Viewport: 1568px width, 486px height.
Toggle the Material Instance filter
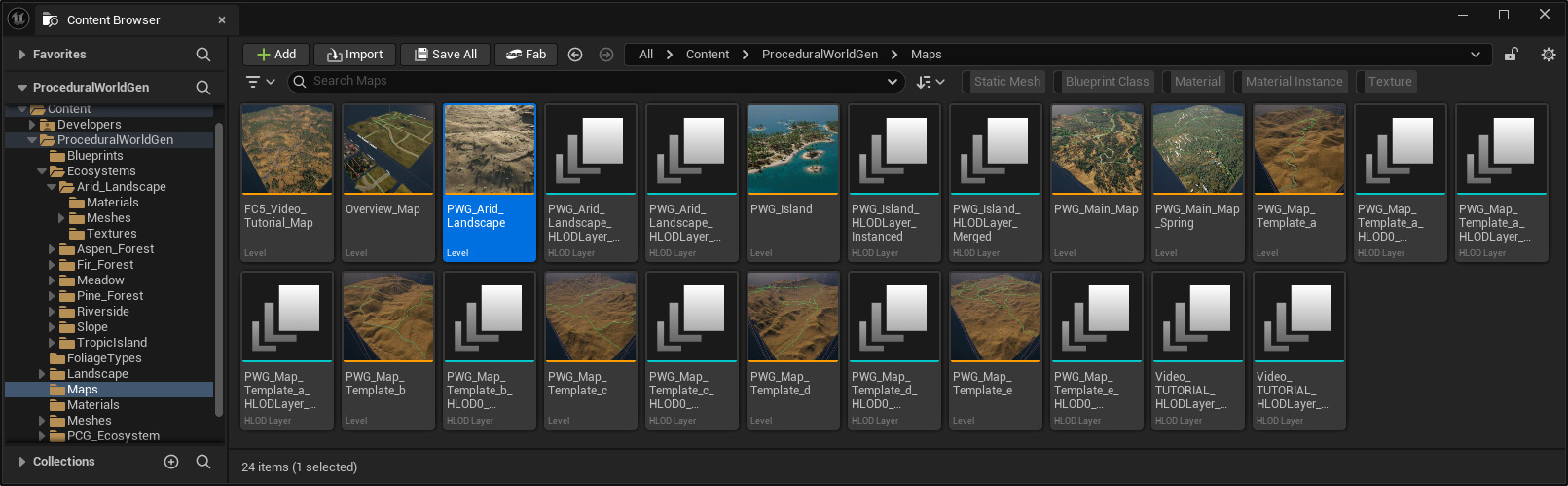1294,82
